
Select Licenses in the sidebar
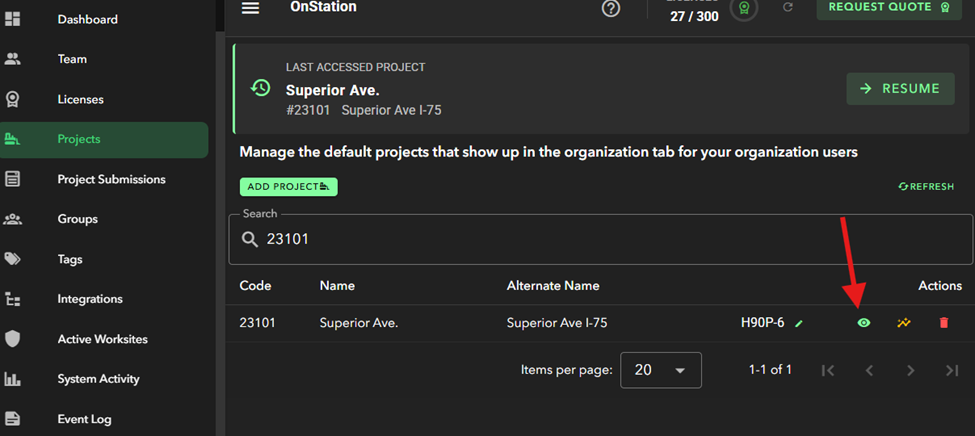coord(80,99)
